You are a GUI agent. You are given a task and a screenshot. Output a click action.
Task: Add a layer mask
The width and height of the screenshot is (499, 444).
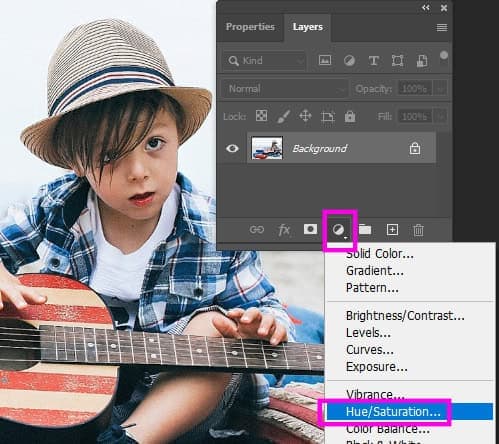pos(310,229)
